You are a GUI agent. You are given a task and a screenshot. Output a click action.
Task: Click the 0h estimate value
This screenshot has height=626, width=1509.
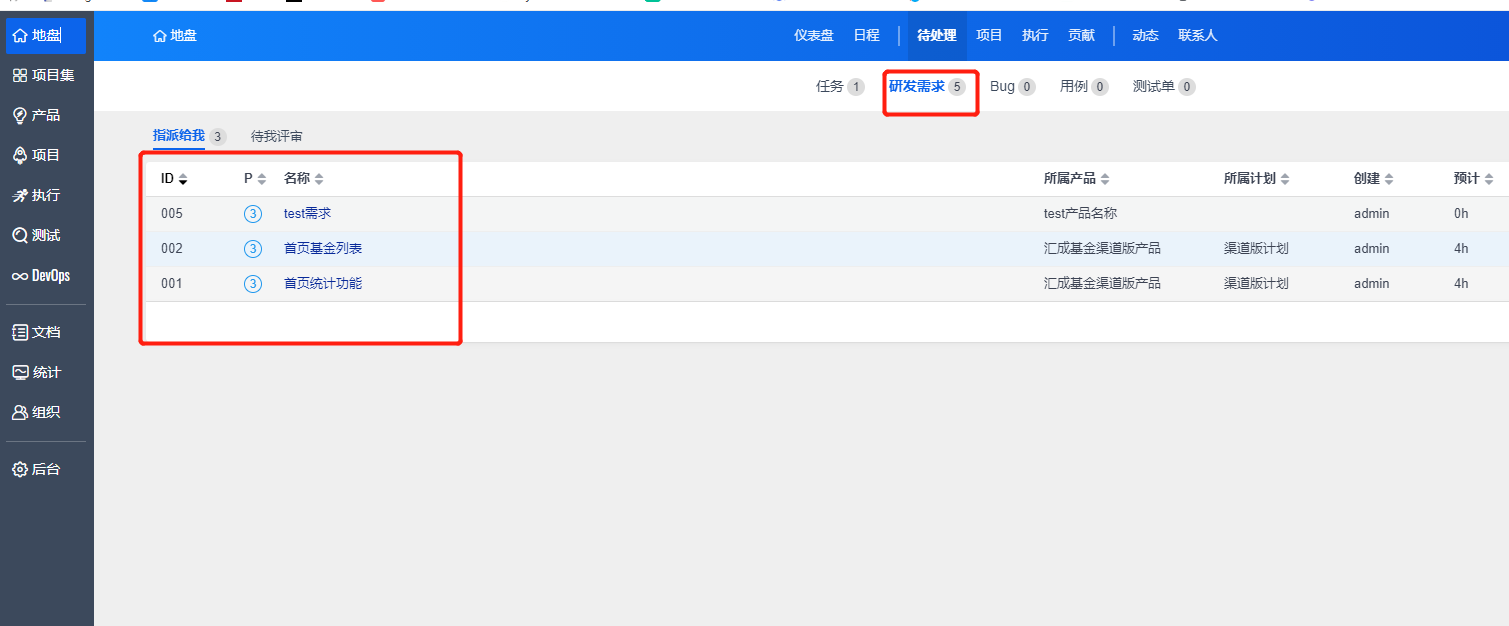pyautogui.click(x=1461, y=214)
